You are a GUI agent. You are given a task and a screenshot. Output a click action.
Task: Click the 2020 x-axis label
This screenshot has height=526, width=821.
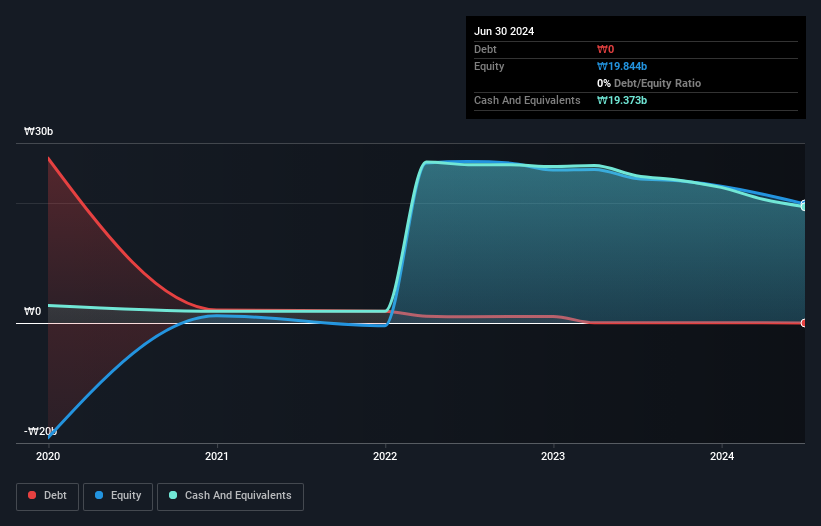click(x=48, y=456)
